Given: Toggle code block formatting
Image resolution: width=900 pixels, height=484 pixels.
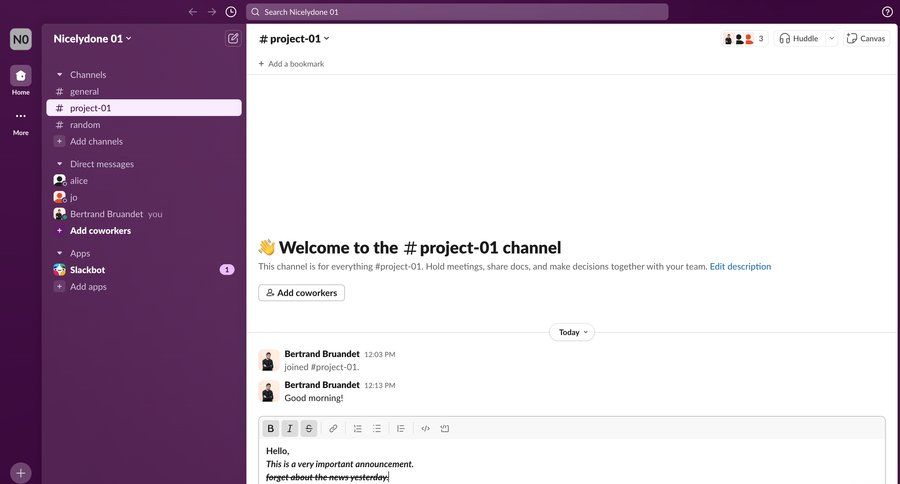Looking at the screenshot, I should pyautogui.click(x=444, y=428).
